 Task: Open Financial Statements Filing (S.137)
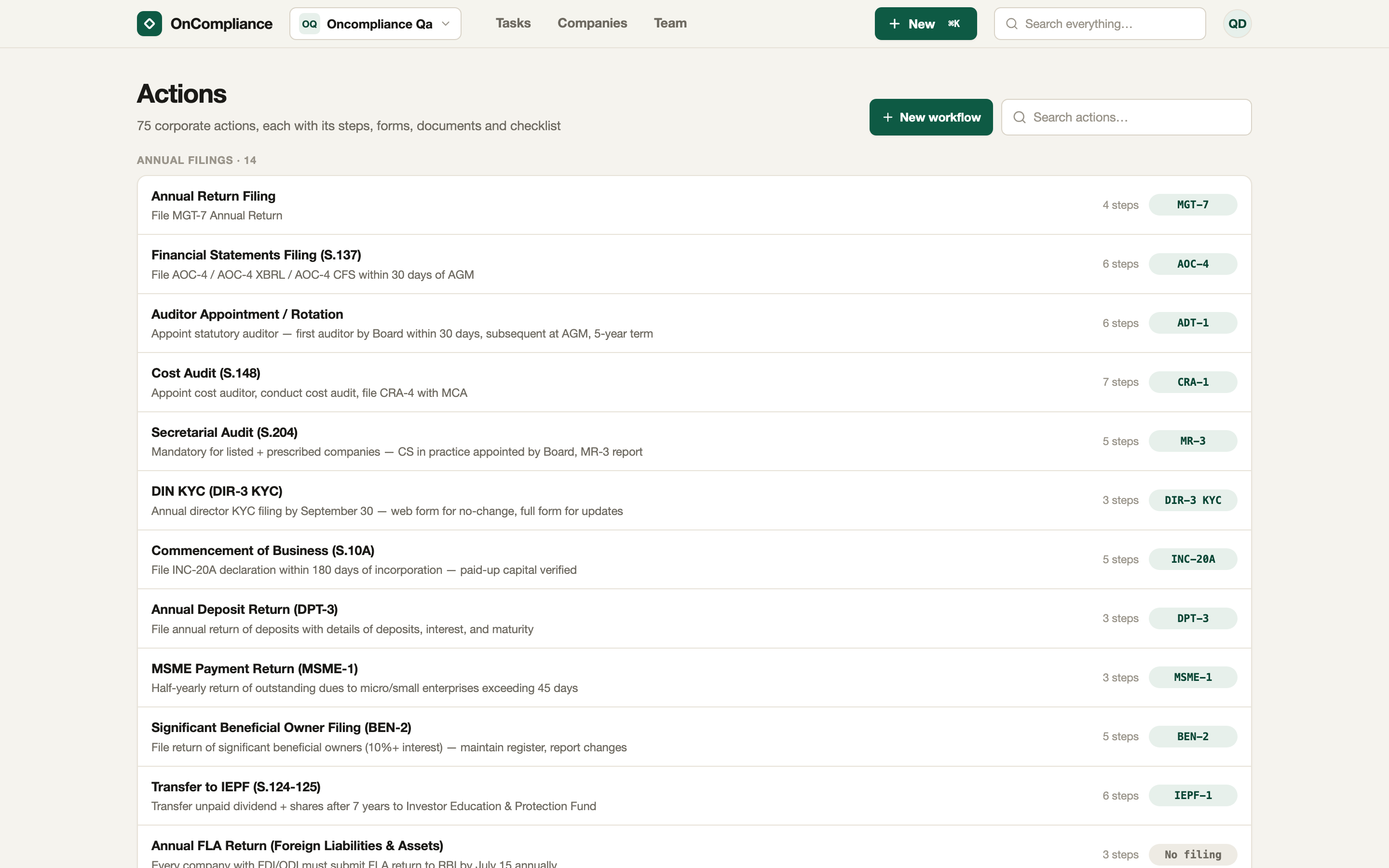[694, 264]
